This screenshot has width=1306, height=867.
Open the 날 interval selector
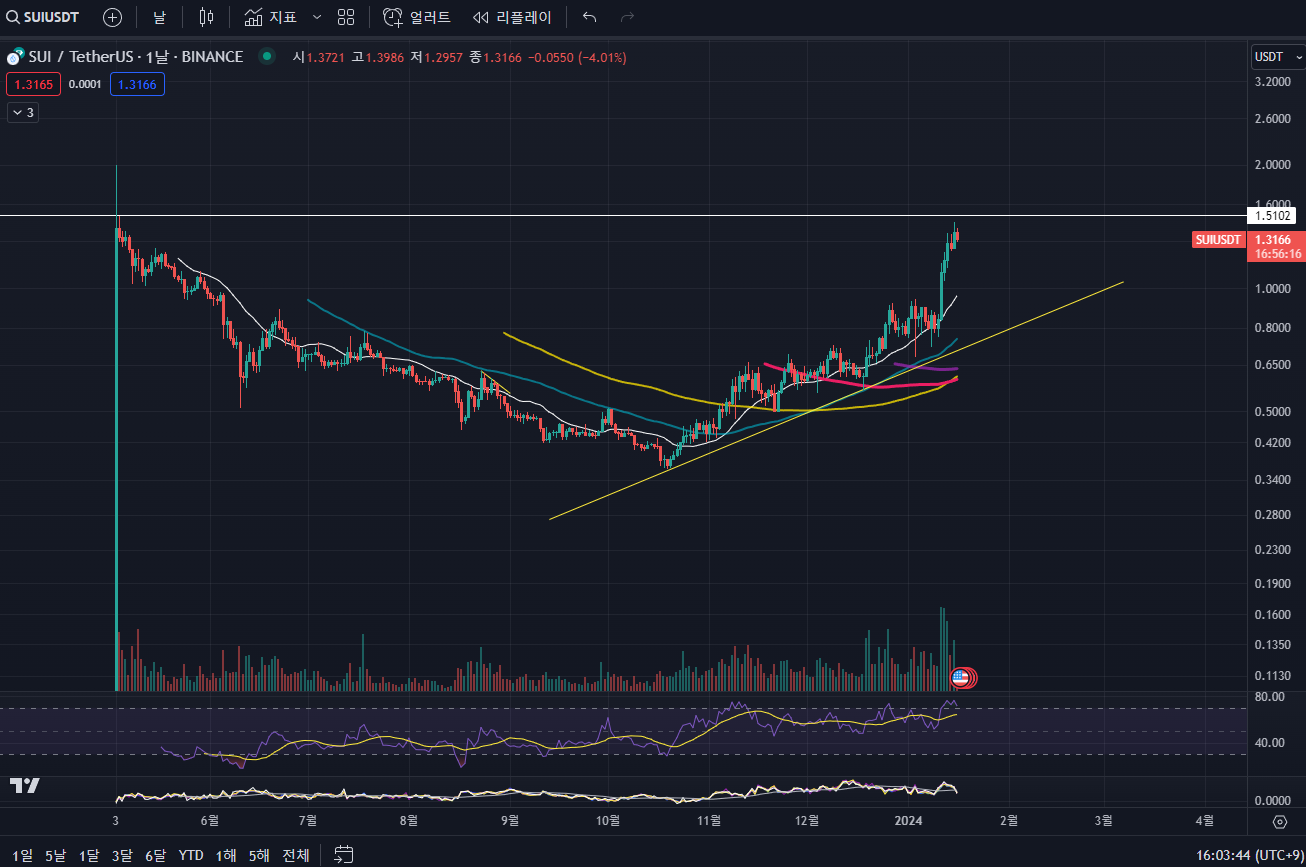(159, 17)
